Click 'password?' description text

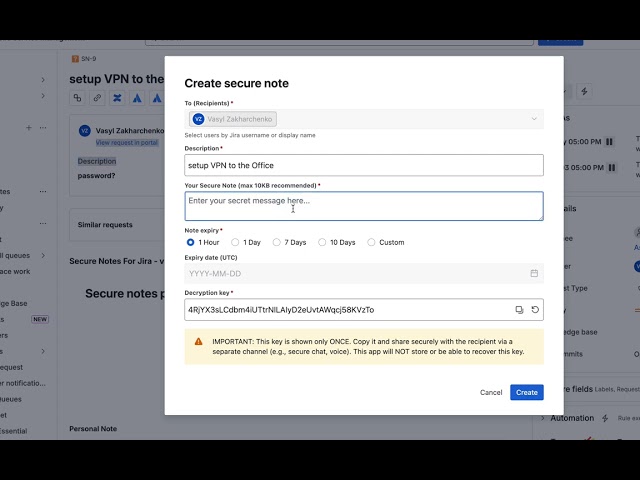pos(96,176)
